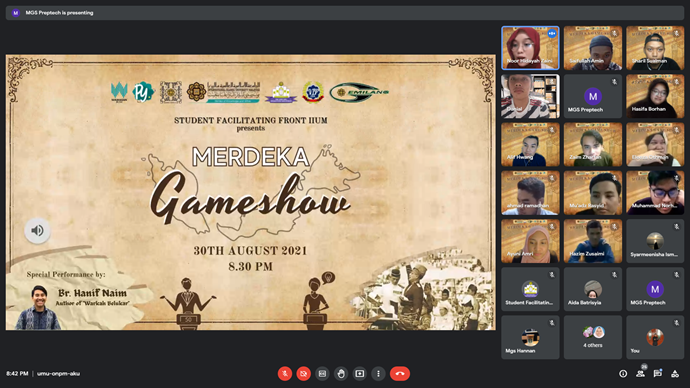
Task: Click the mic-off icon on Hazim Zusaimi tile
Action: point(614,227)
